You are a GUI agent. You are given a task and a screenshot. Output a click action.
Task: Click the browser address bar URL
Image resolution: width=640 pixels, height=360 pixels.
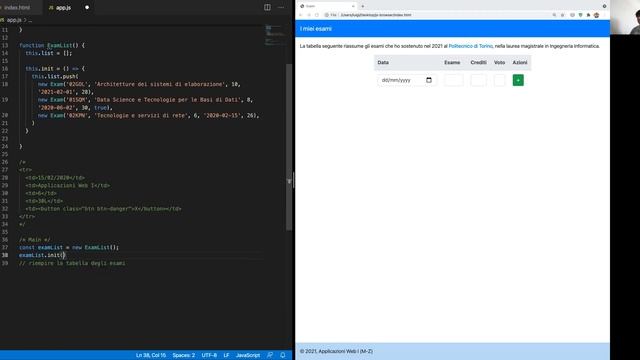(x=376, y=15)
